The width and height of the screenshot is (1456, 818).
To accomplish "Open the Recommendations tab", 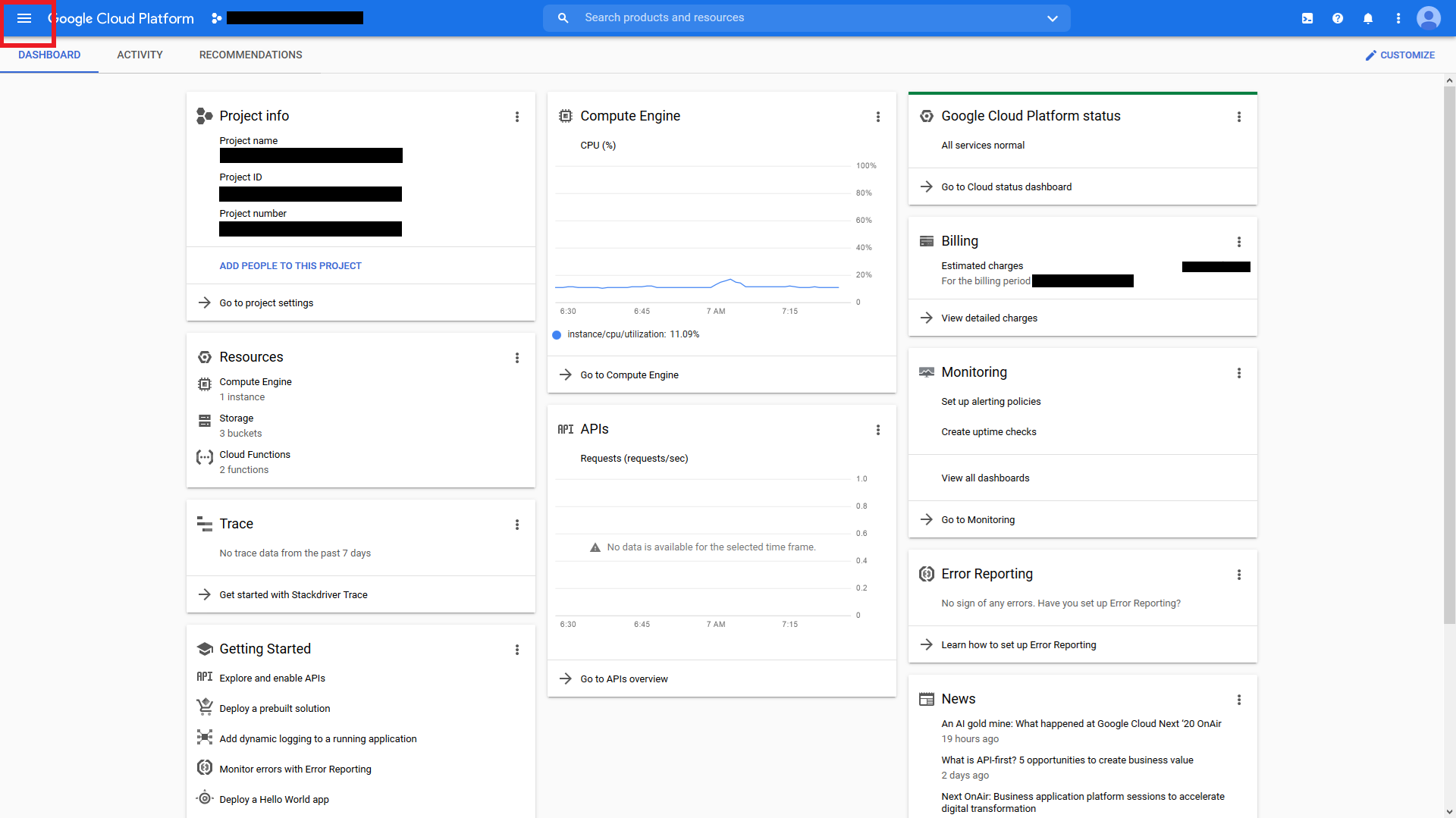I will click(251, 55).
